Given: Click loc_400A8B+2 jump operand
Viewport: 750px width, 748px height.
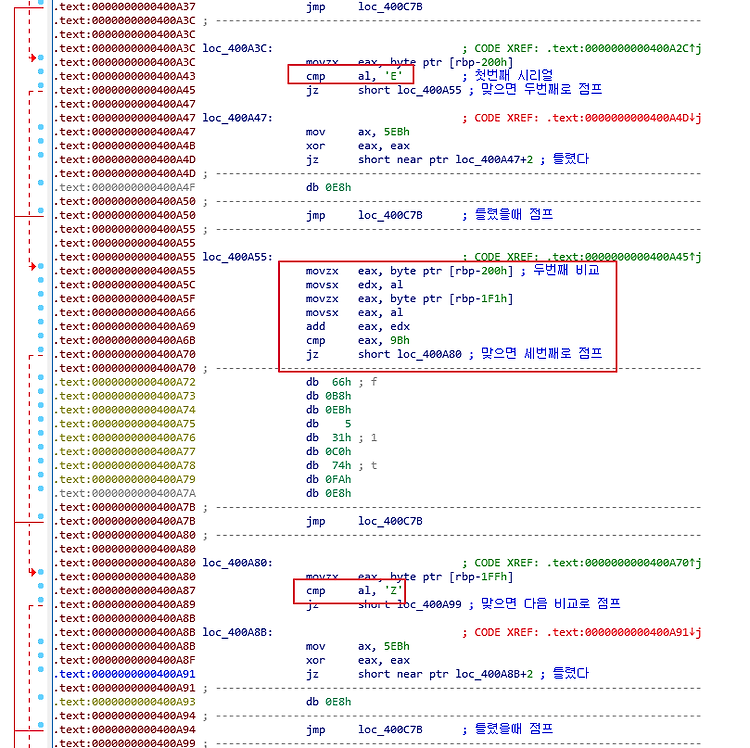Looking at the screenshot, I should tap(494, 673).
